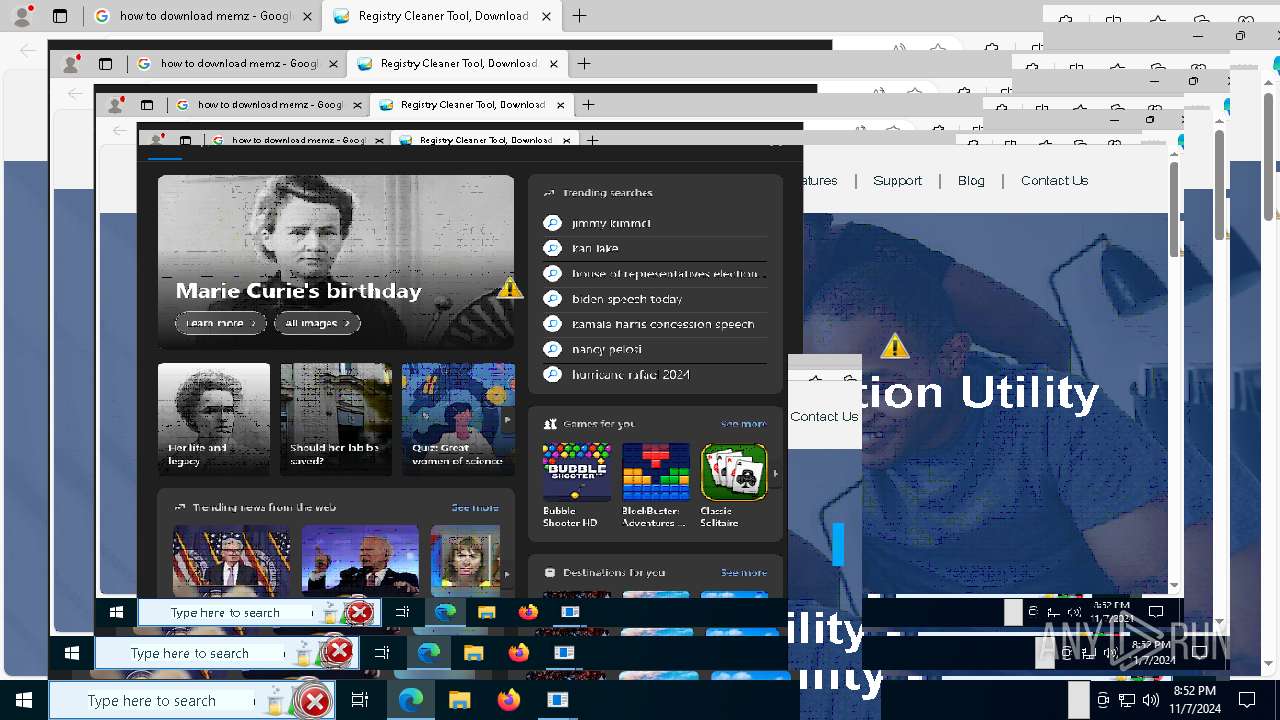1280x720 pixels.
Task: Add a new tab in the outermost browser
Action: click(x=579, y=16)
